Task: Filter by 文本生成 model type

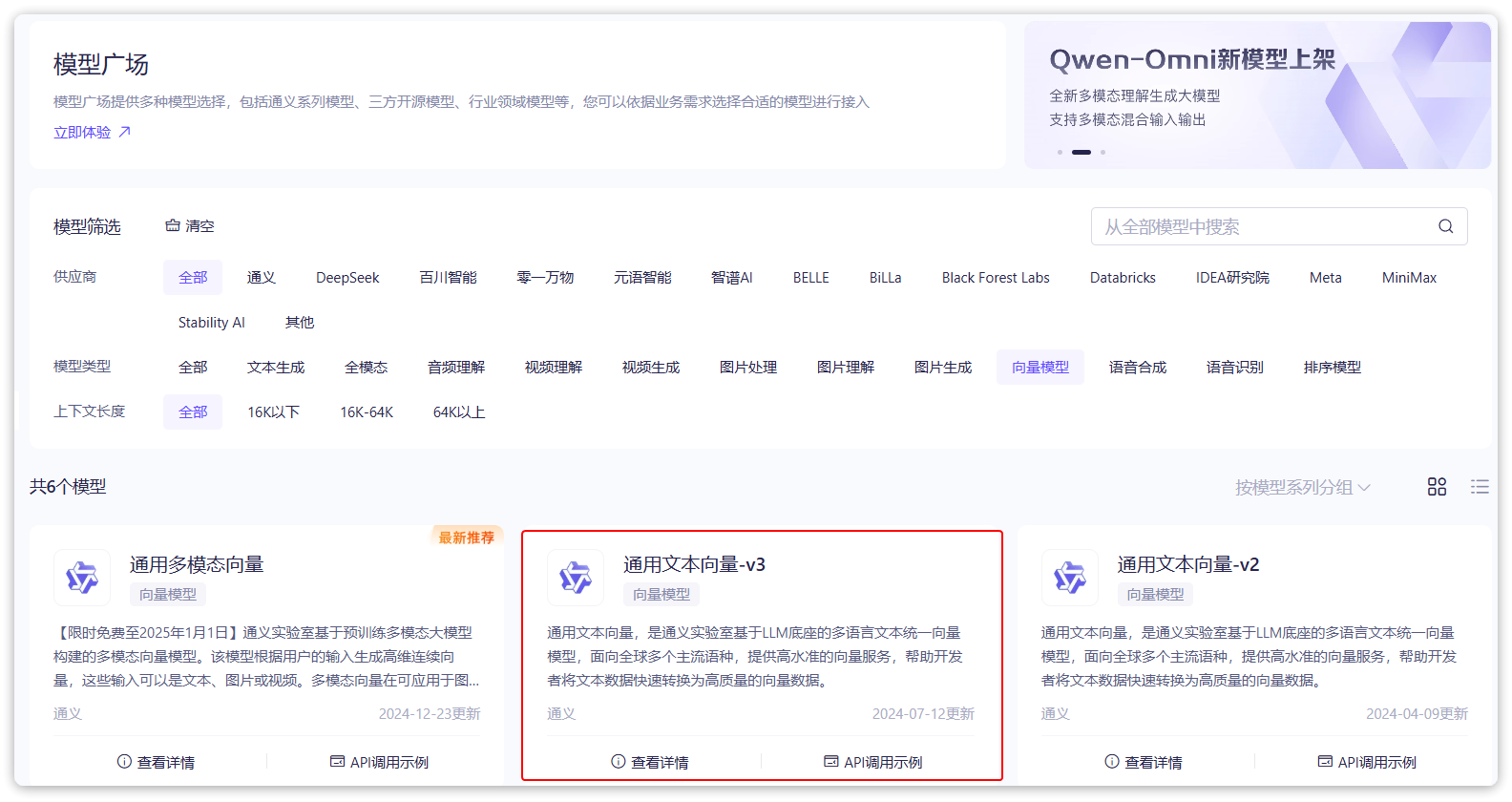Action: click(276, 368)
